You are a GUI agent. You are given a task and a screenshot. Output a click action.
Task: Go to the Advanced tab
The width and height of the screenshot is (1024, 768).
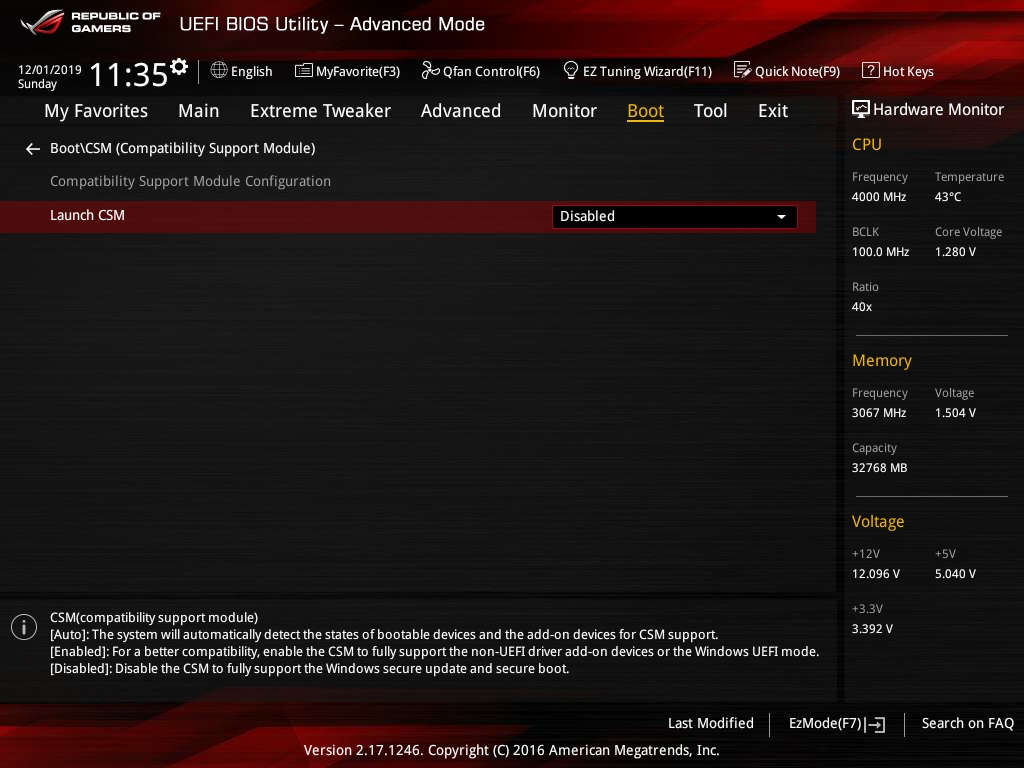click(460, 111)
